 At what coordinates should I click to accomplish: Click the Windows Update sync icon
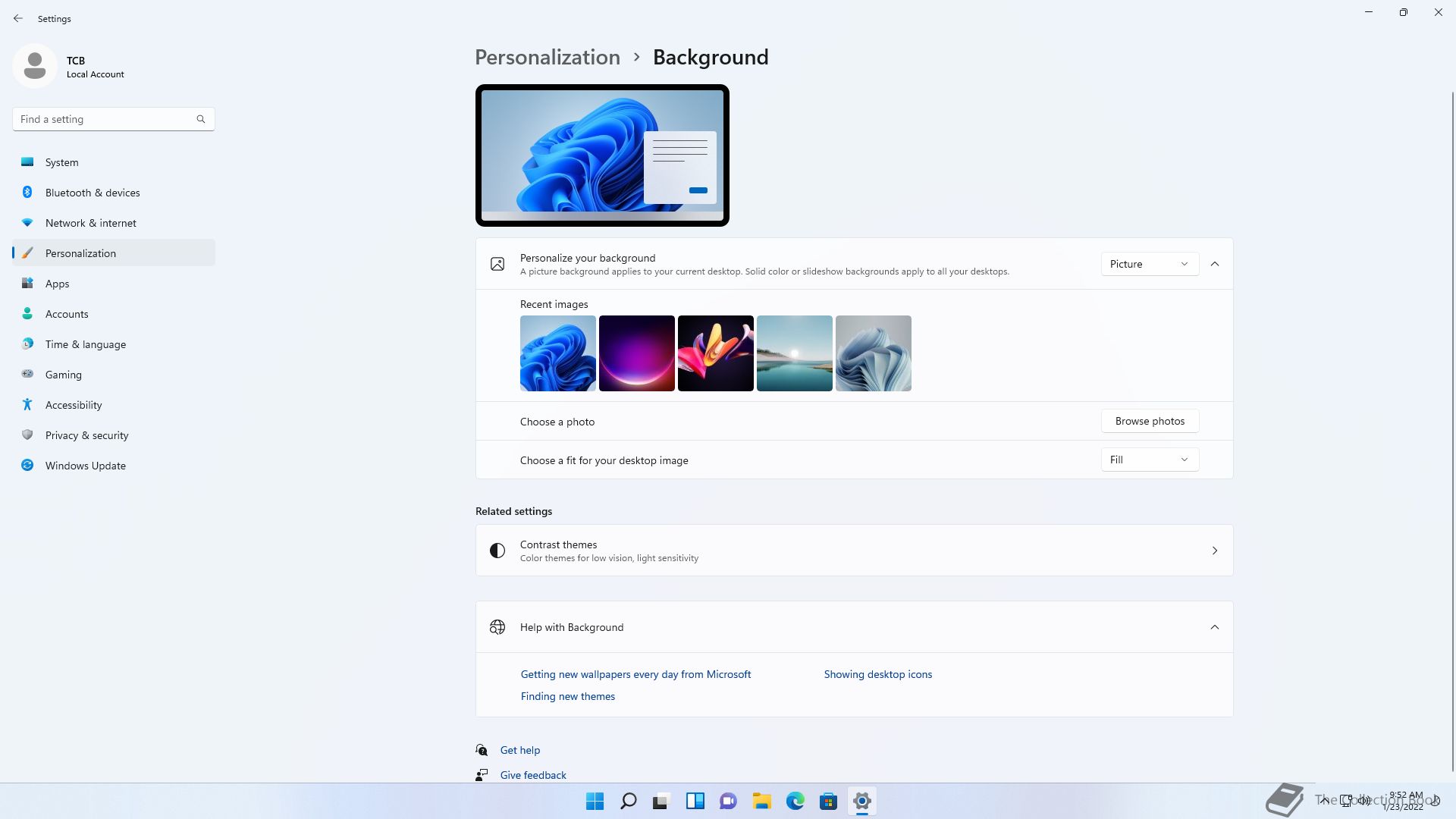coord(27,466)
